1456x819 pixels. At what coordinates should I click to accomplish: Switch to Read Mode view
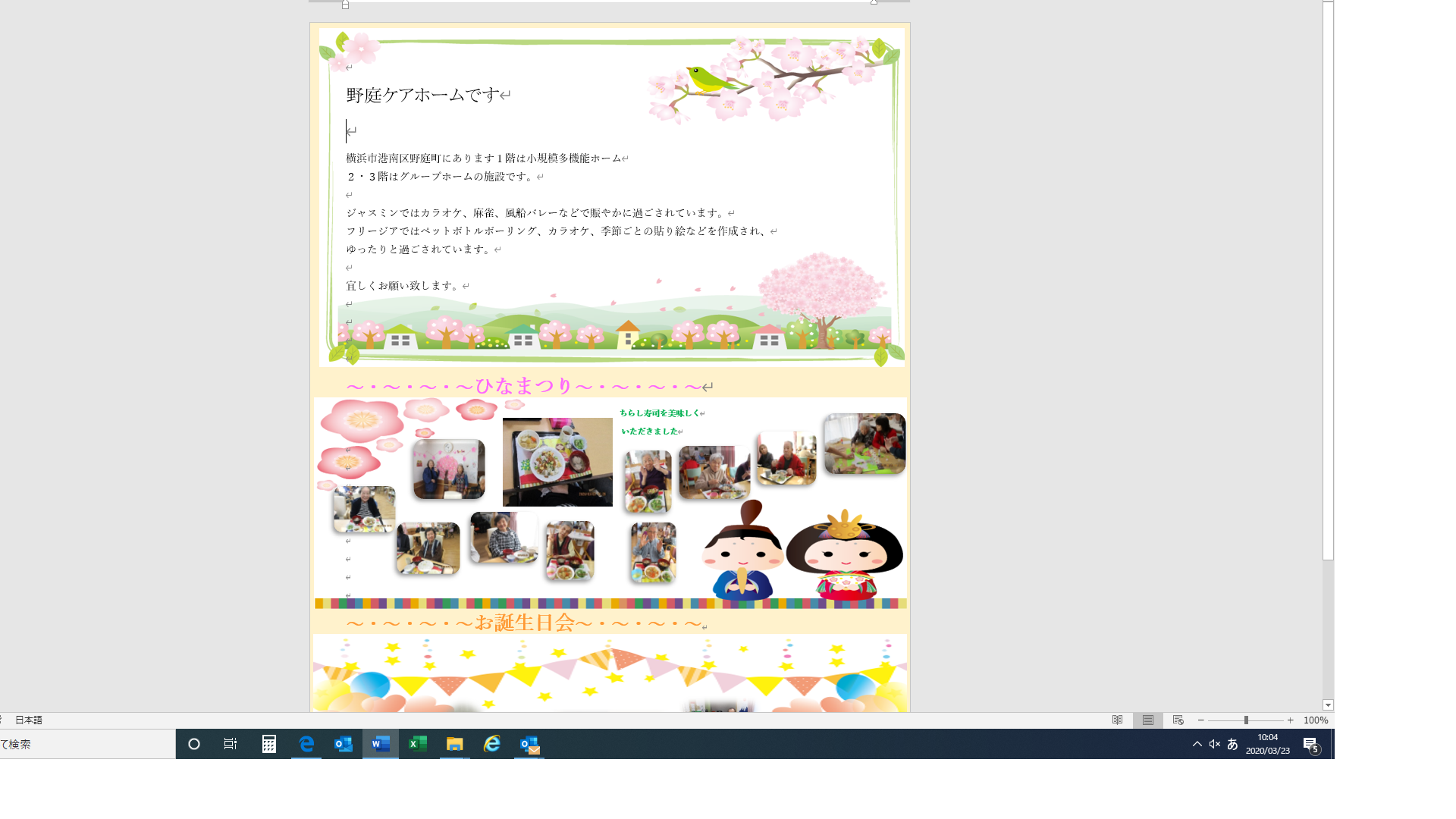[x=1117, y=720]
